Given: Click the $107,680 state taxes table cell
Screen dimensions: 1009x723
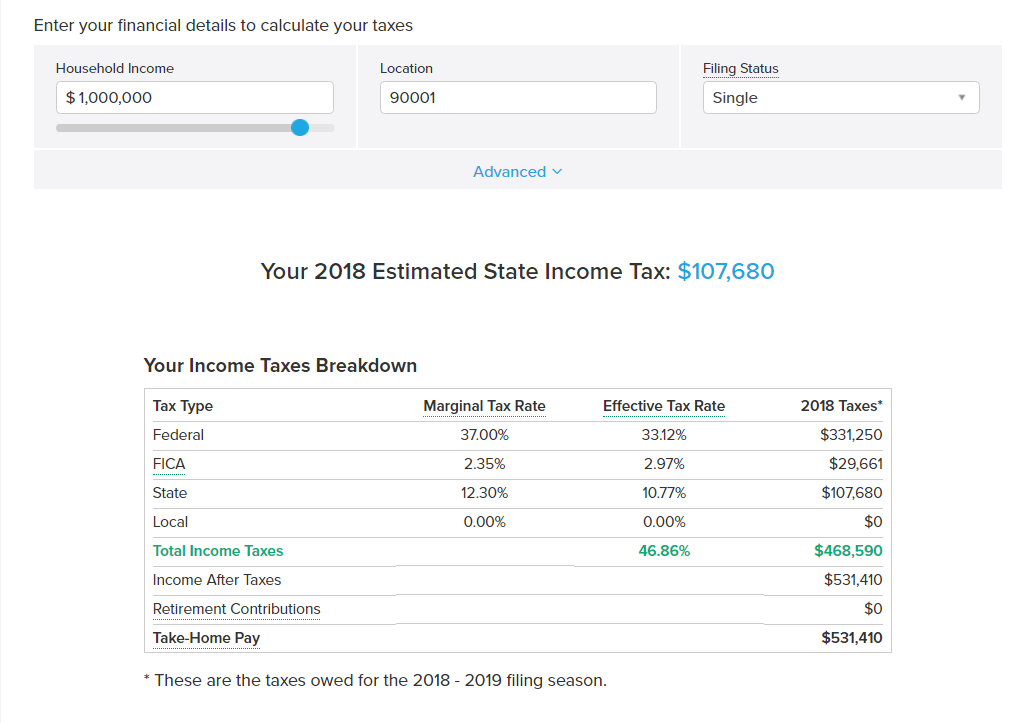Looking at the screenshot, I should pyautogui.click(x=851, y=493).
